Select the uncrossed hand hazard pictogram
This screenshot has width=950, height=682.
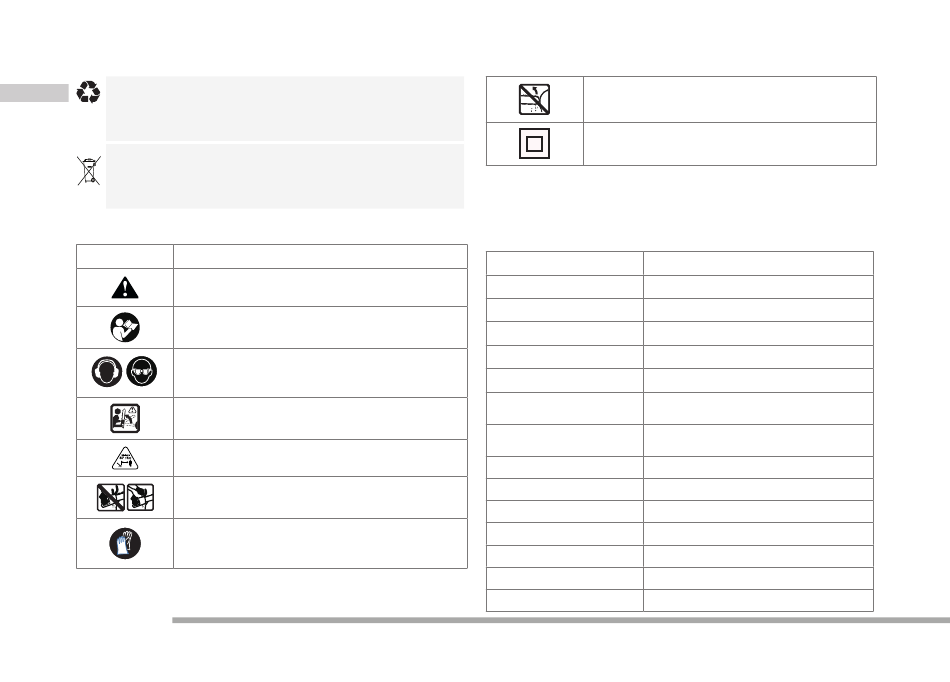(140, 497)
